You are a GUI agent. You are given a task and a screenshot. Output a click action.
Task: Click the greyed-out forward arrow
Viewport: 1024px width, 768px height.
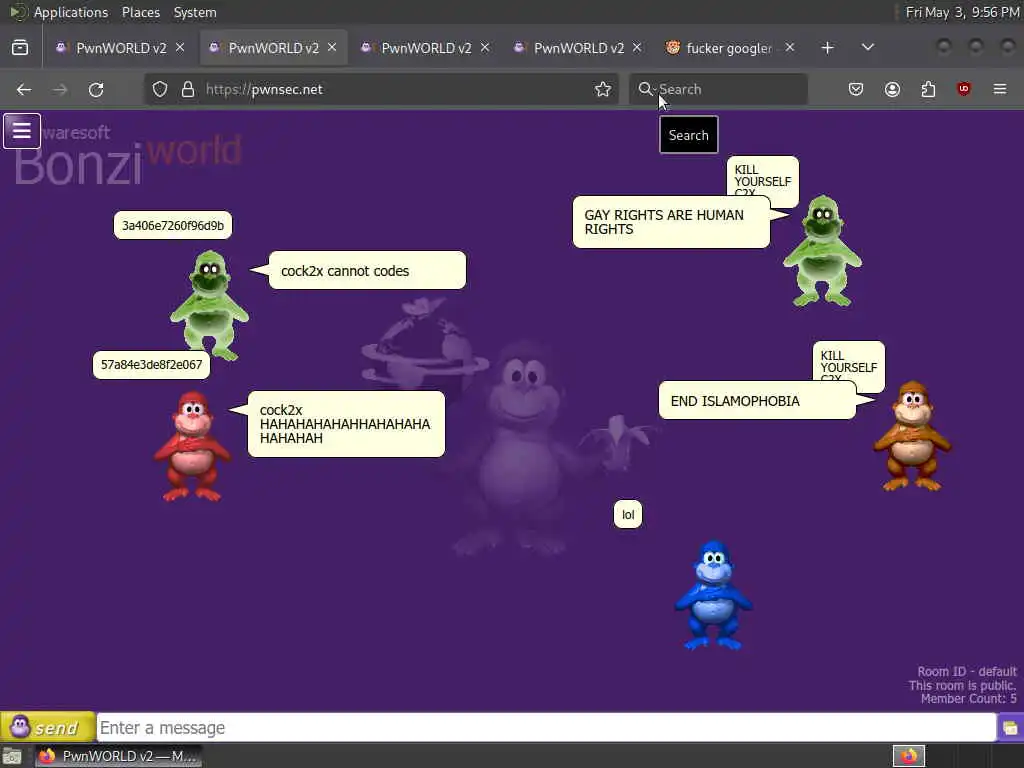pos(60,89)
